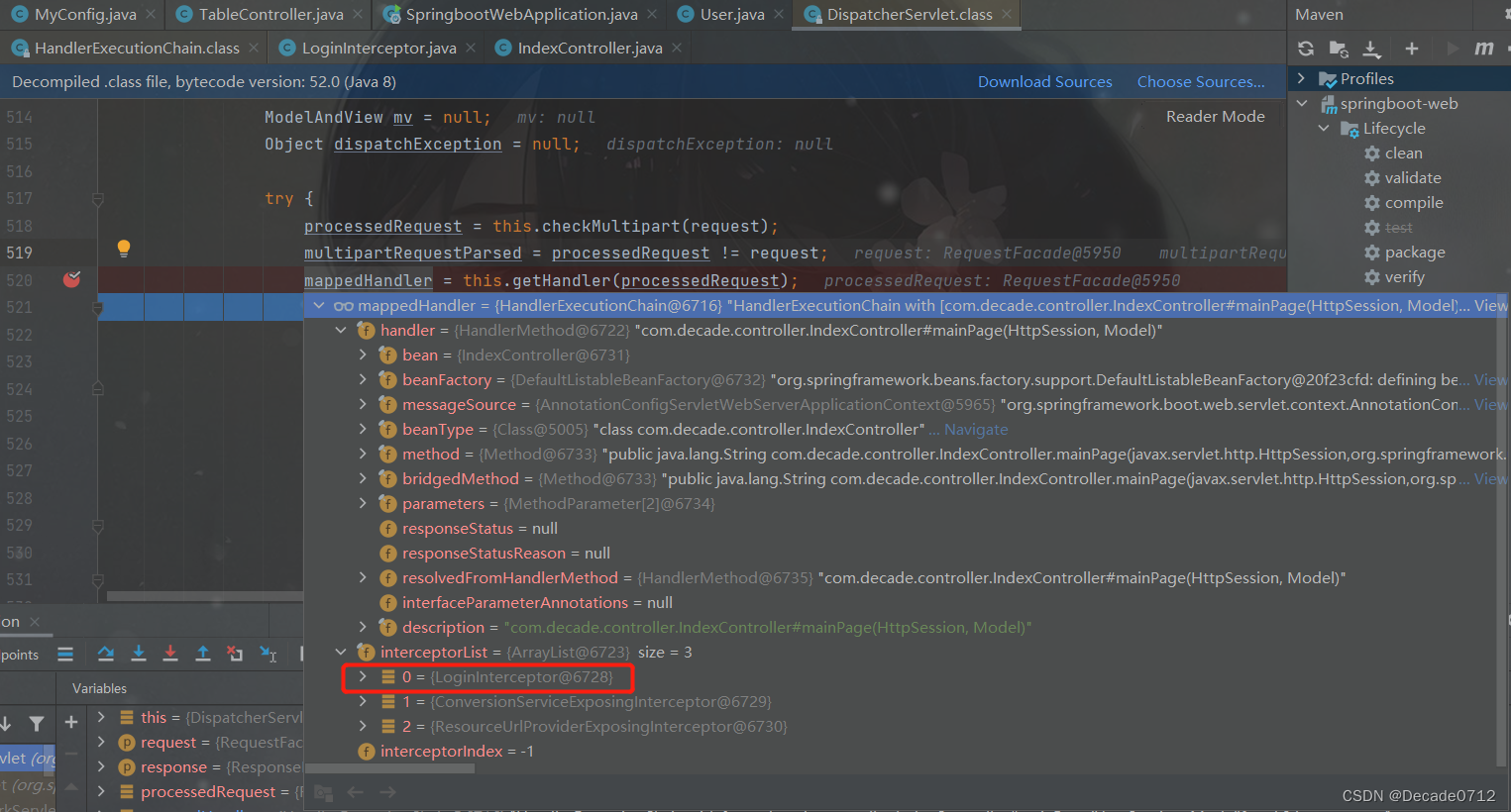Click the lightbulb intention on line 519
1511x812 pixels.
click(x=124, y=249)
